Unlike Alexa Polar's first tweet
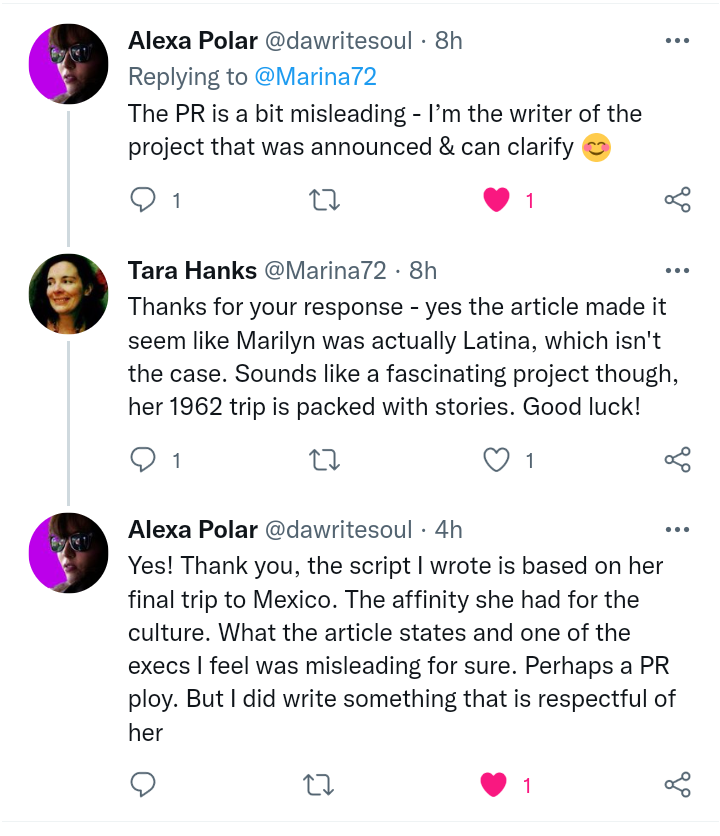 click(x=497, y=200)
